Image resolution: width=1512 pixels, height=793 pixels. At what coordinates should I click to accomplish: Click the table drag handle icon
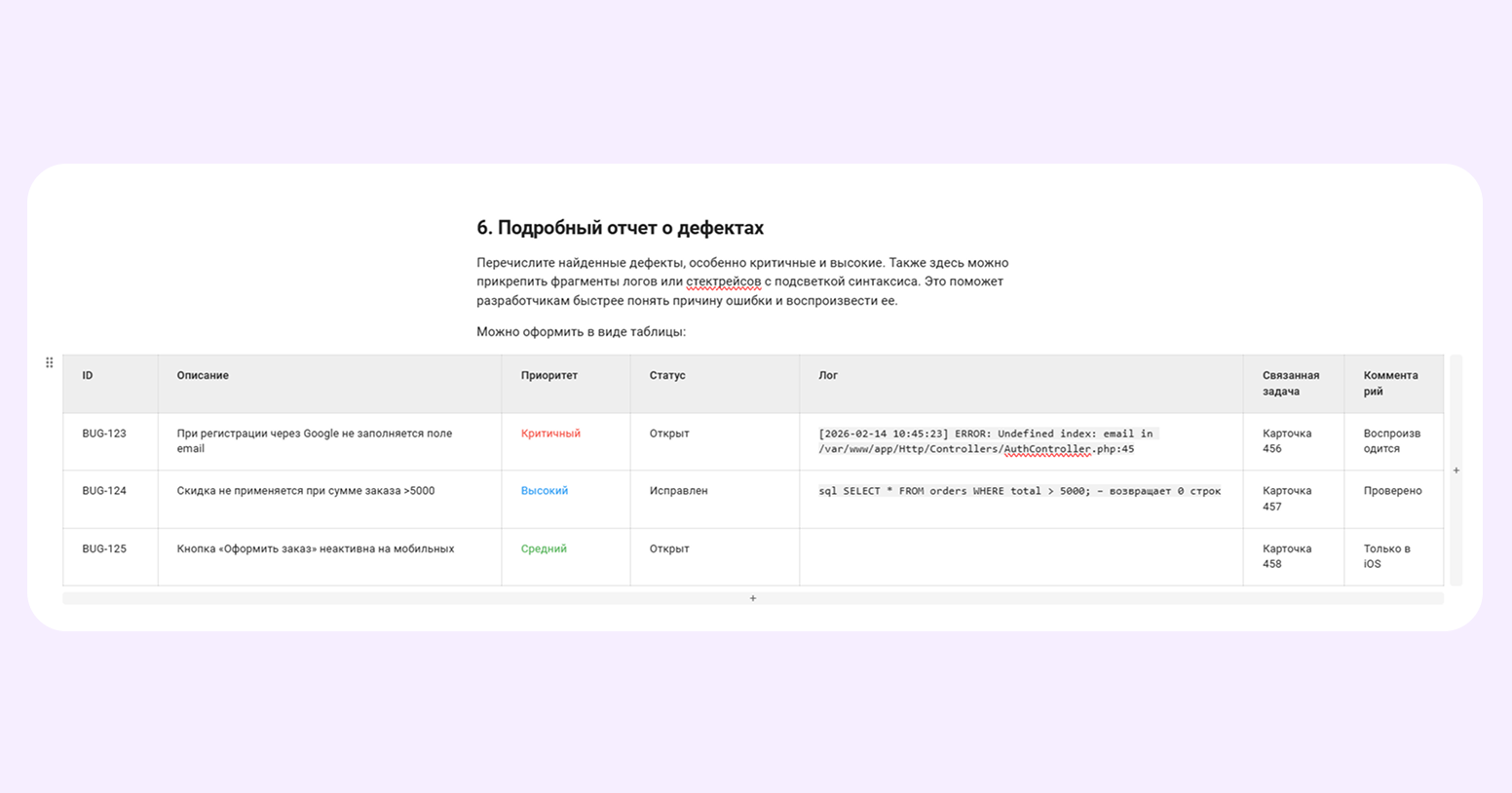[x=50, y=362]
